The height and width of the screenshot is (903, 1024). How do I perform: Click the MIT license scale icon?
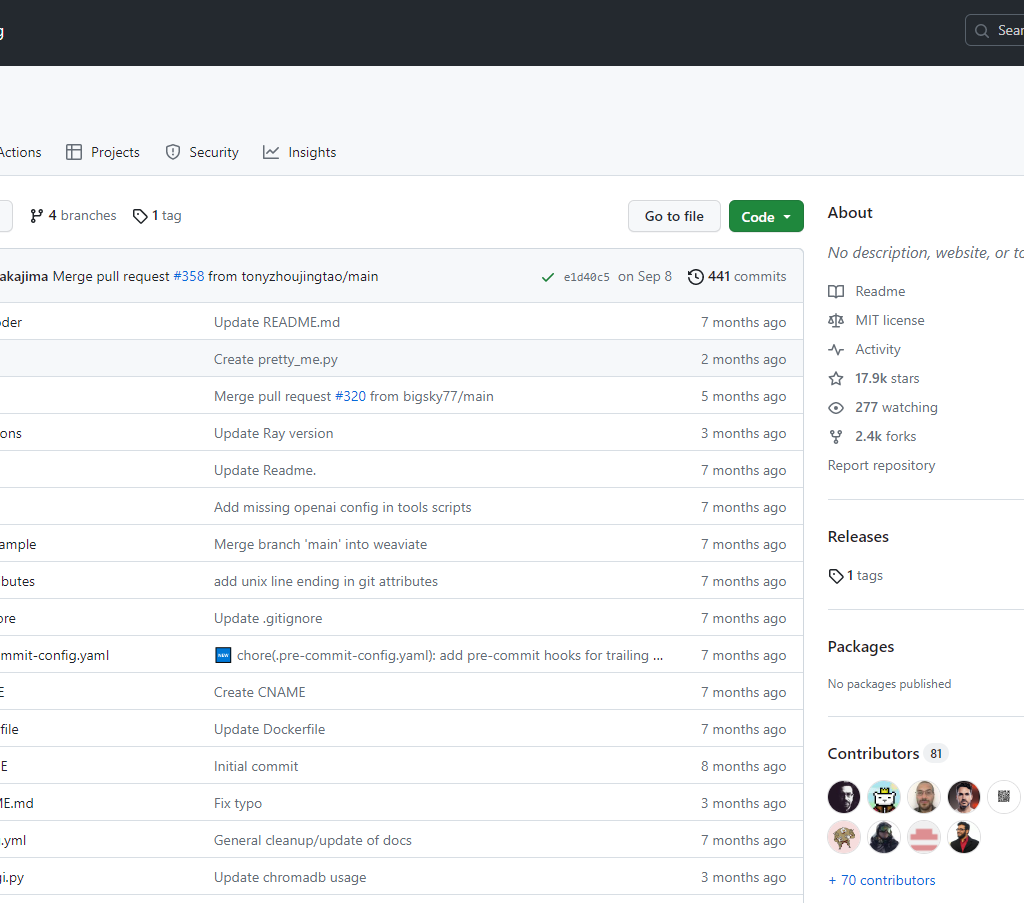[x=836, y=321]
